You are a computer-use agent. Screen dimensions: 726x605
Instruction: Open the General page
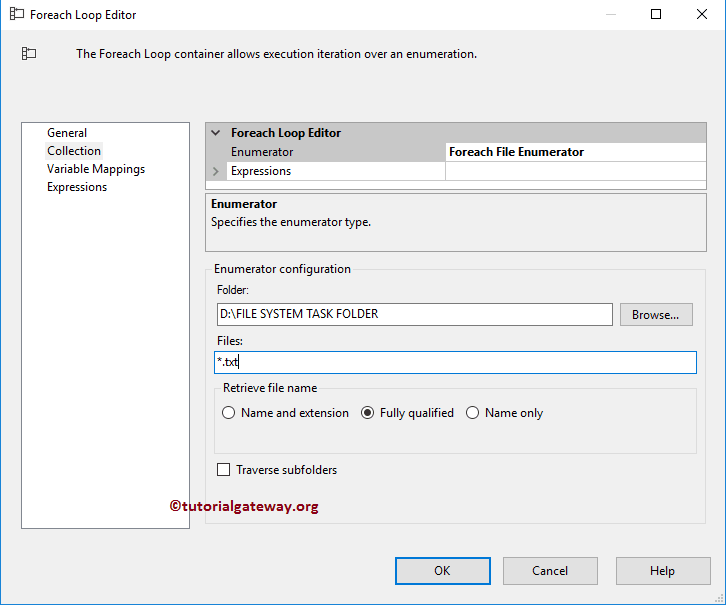click(67, 133)
